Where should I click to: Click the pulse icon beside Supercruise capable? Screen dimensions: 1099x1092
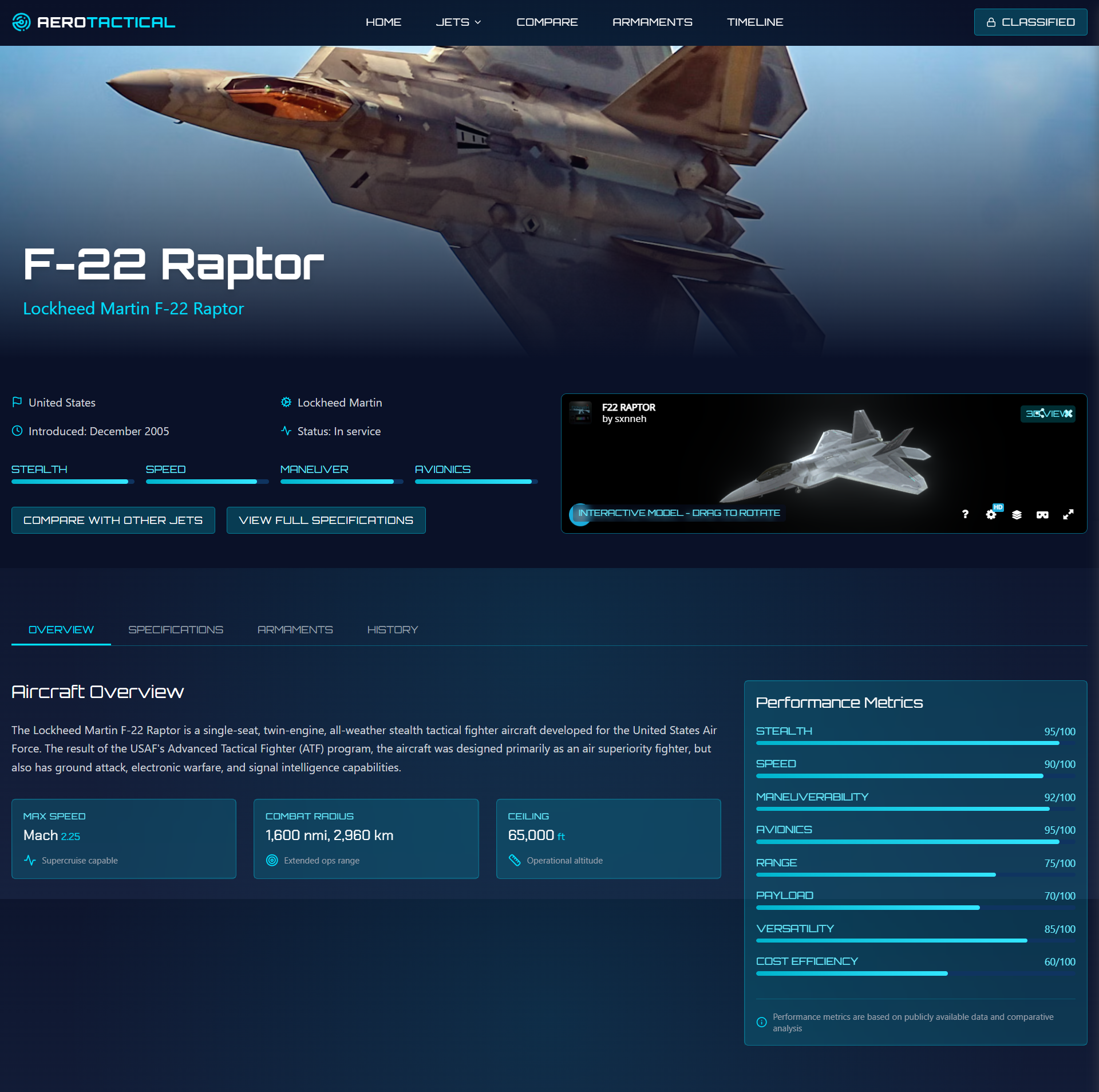tap(30, 860)
